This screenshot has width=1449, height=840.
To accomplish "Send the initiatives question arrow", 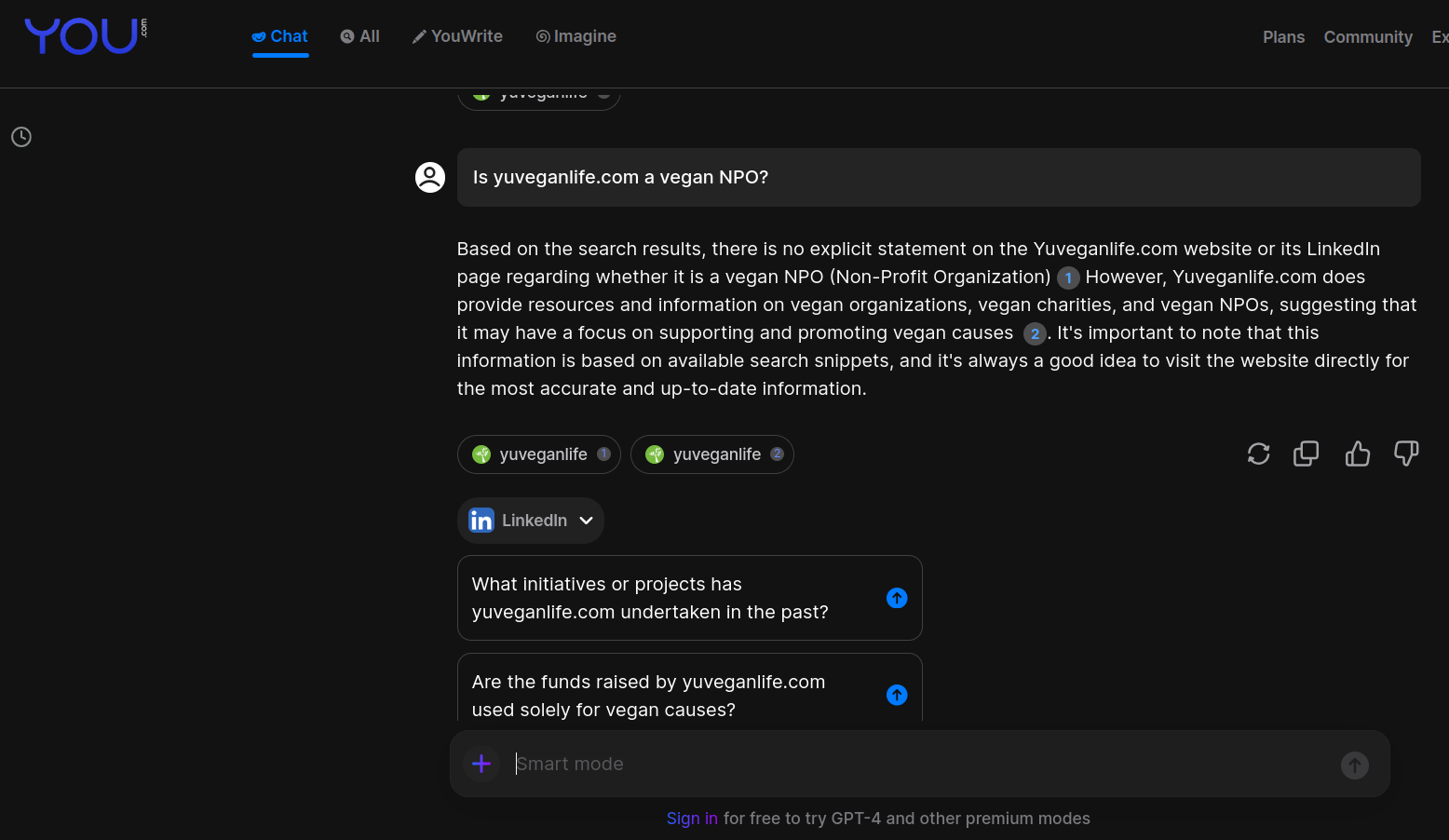I will (897, 598).
